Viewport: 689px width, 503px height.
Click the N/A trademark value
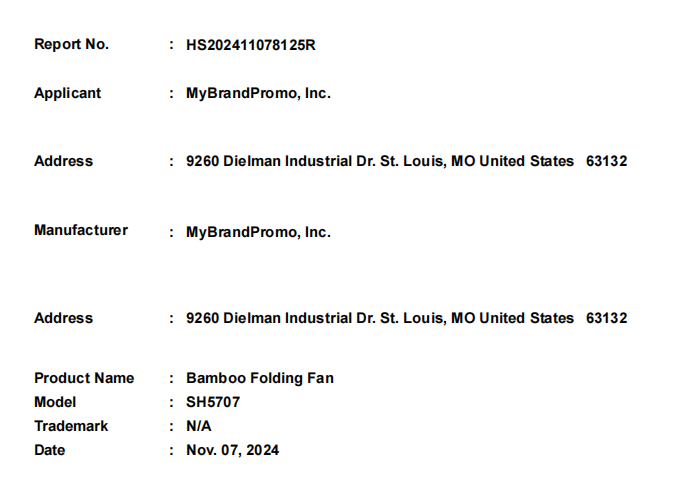199,426
